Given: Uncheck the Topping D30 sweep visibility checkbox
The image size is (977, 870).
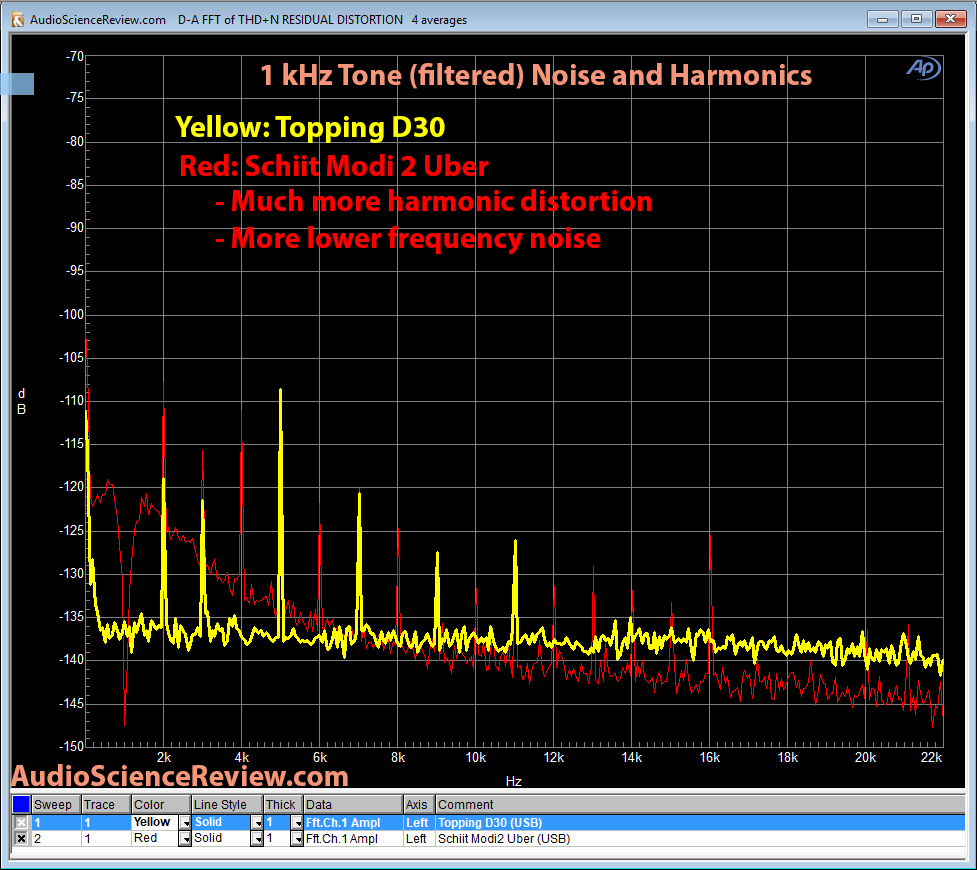Looking at the screenshot, I should click(x=21, y=823).
